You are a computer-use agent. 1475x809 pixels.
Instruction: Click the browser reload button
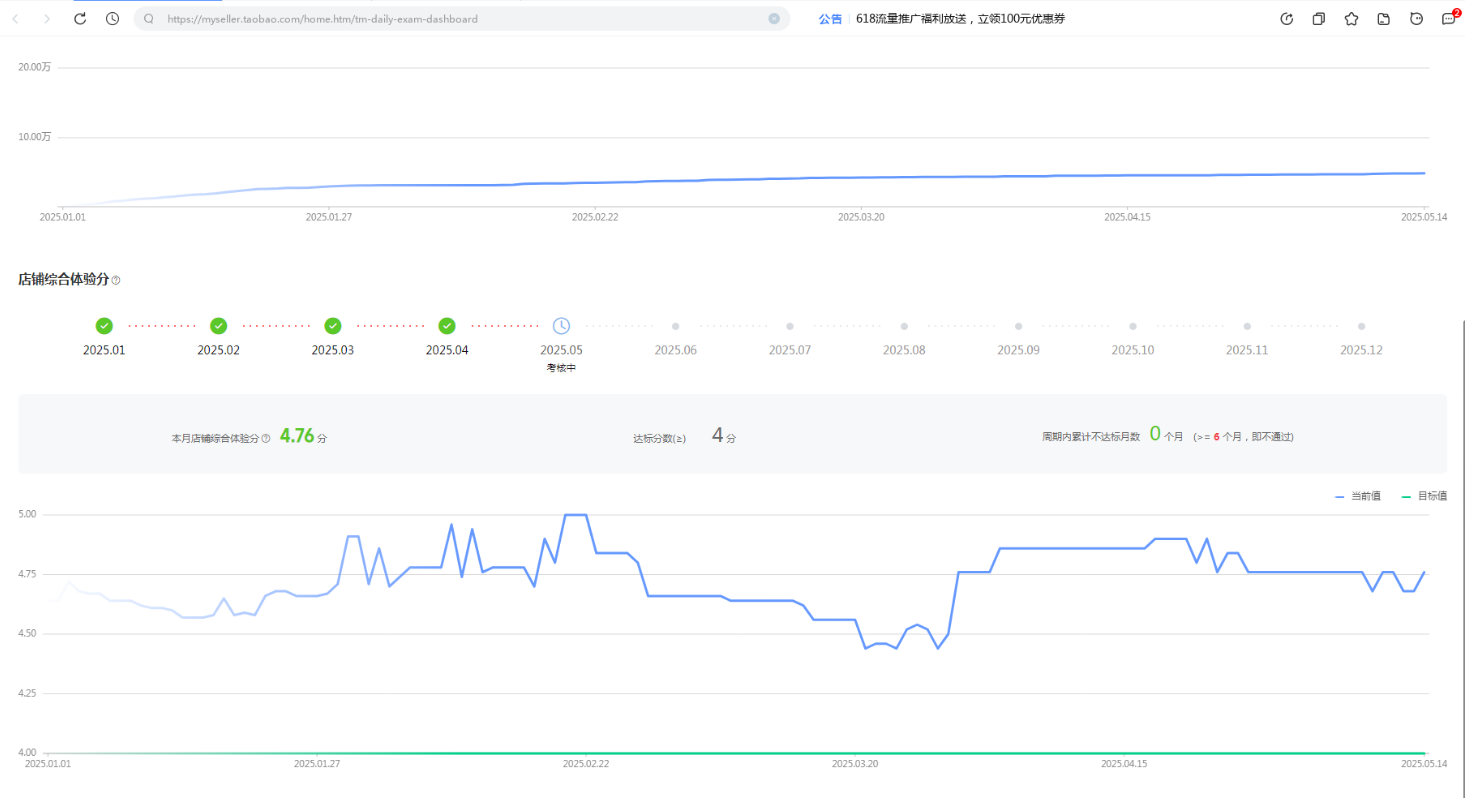80,18
